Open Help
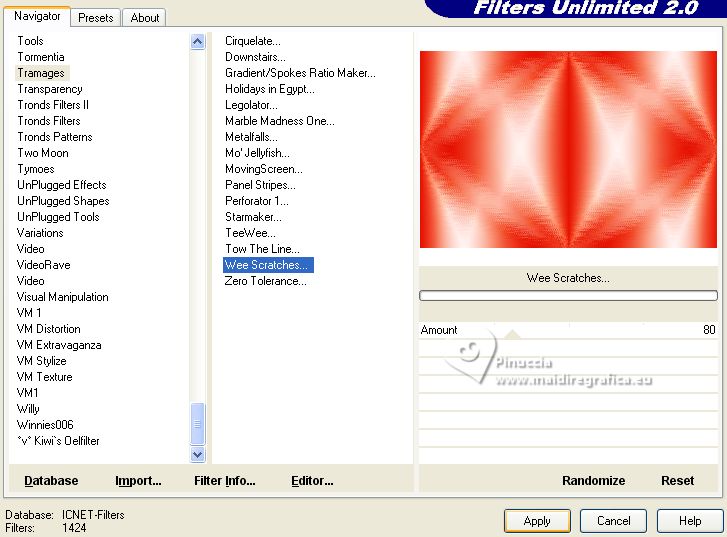Image resolution: width=727 pixels, height=537 pixels. pyautogui.click(x=690, y=521)
